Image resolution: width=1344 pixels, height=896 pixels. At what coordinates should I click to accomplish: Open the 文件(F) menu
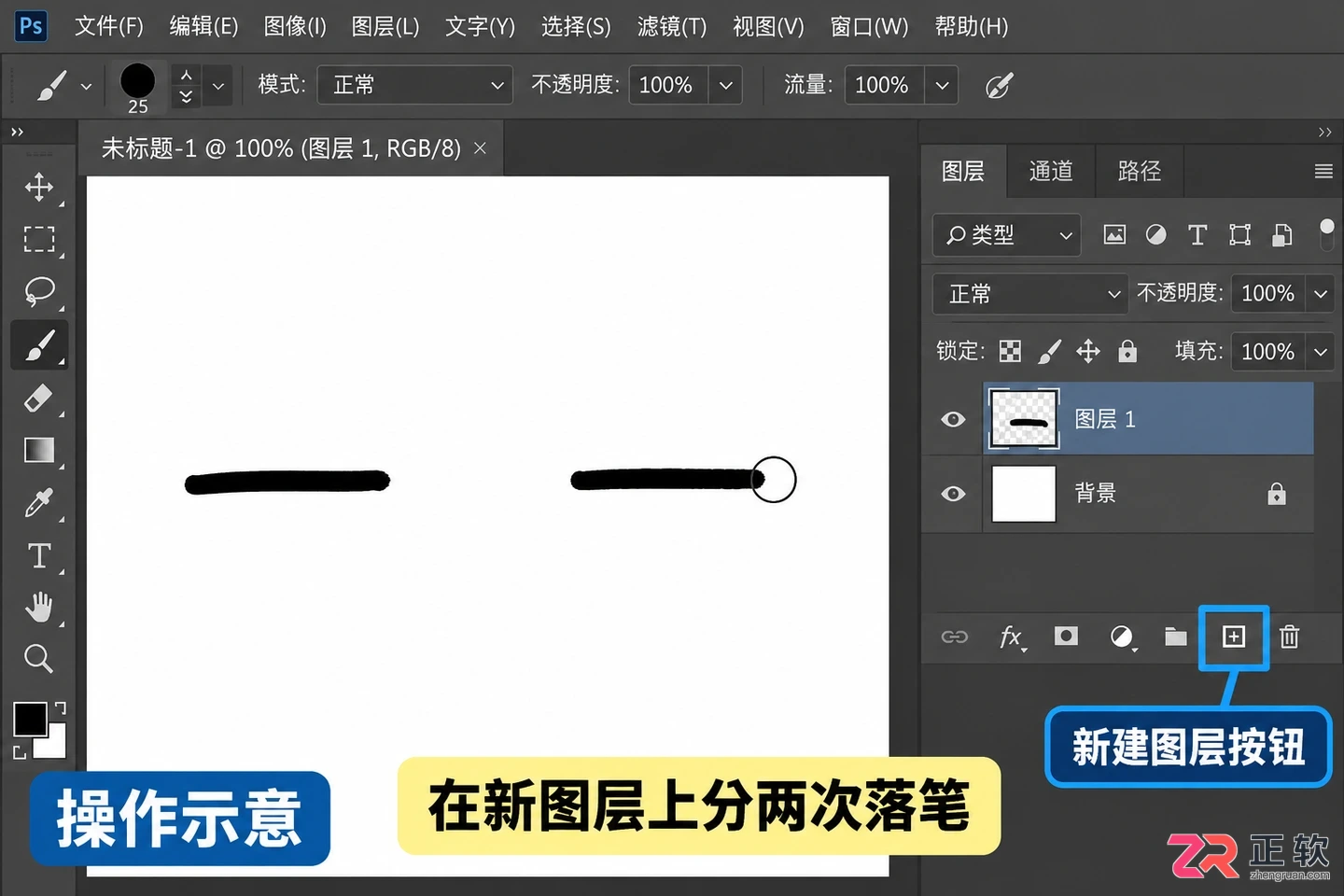109,26
